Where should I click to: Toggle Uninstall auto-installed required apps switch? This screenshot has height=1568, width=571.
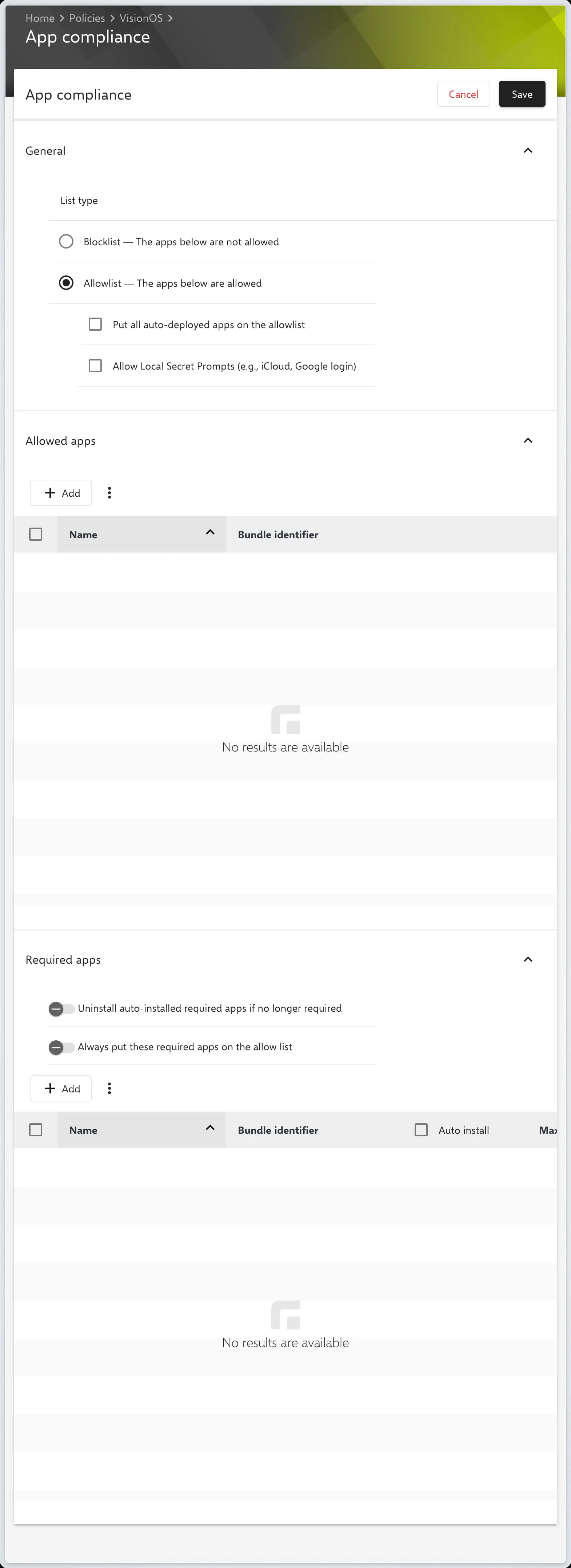click(x=61, y=1009)
